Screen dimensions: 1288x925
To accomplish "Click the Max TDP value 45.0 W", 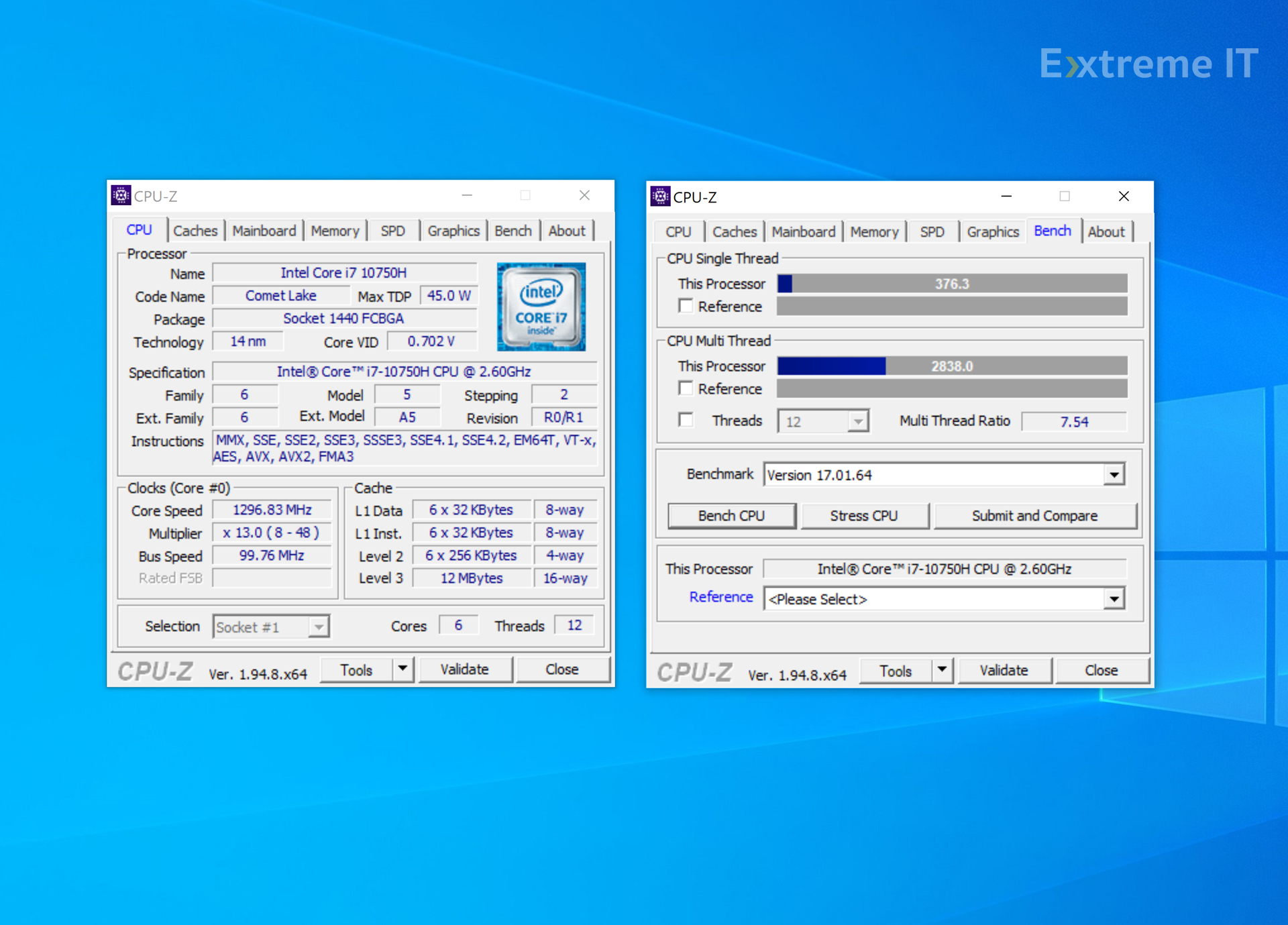I will [x=449, y=296].
